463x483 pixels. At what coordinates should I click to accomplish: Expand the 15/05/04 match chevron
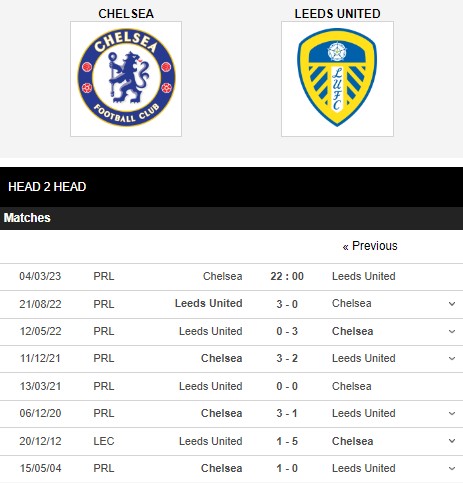[x=452, y=468]
